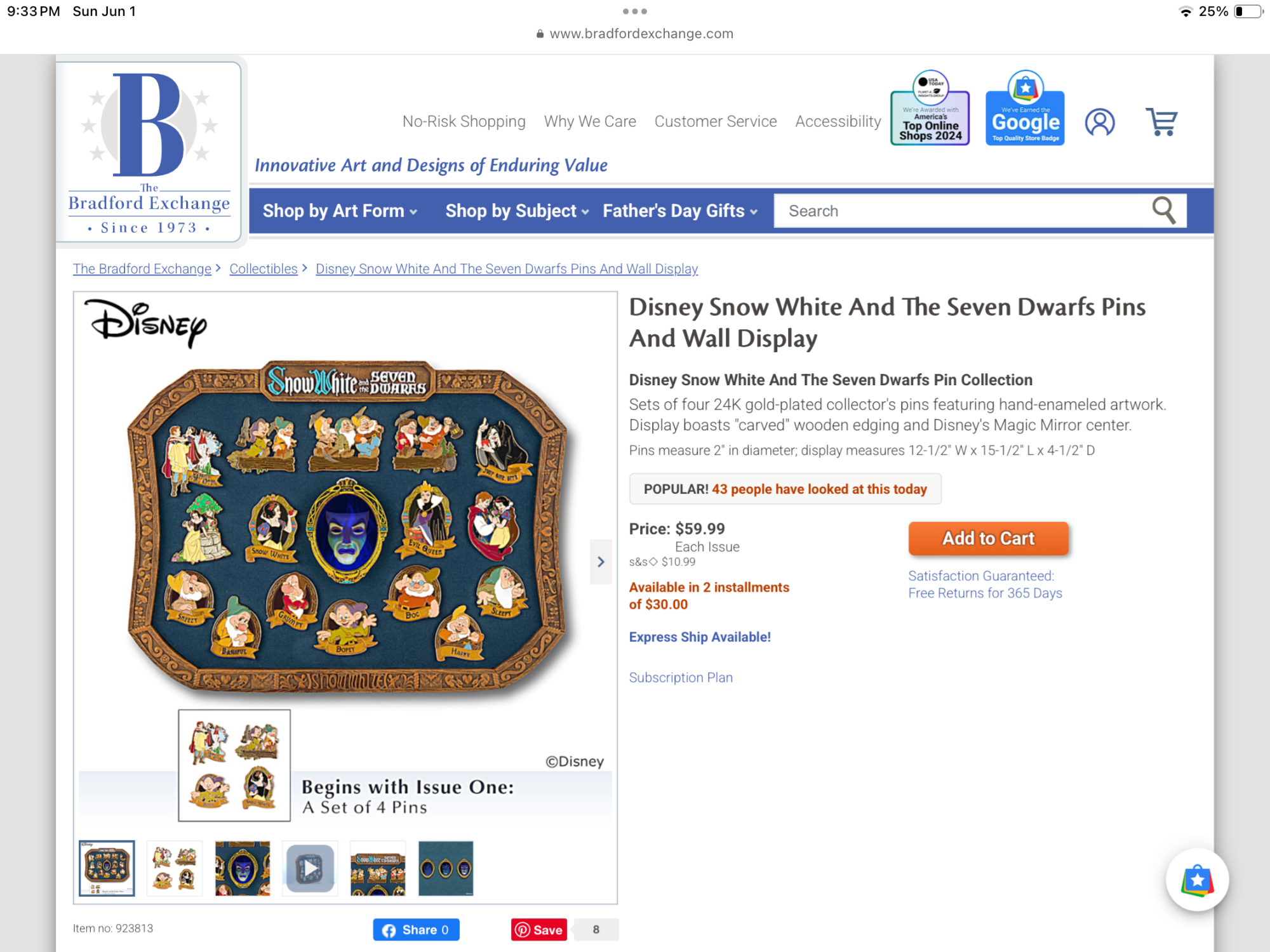Click the Add to Cart button
The height and width of the screenshot is (952, 1270).
988,538
